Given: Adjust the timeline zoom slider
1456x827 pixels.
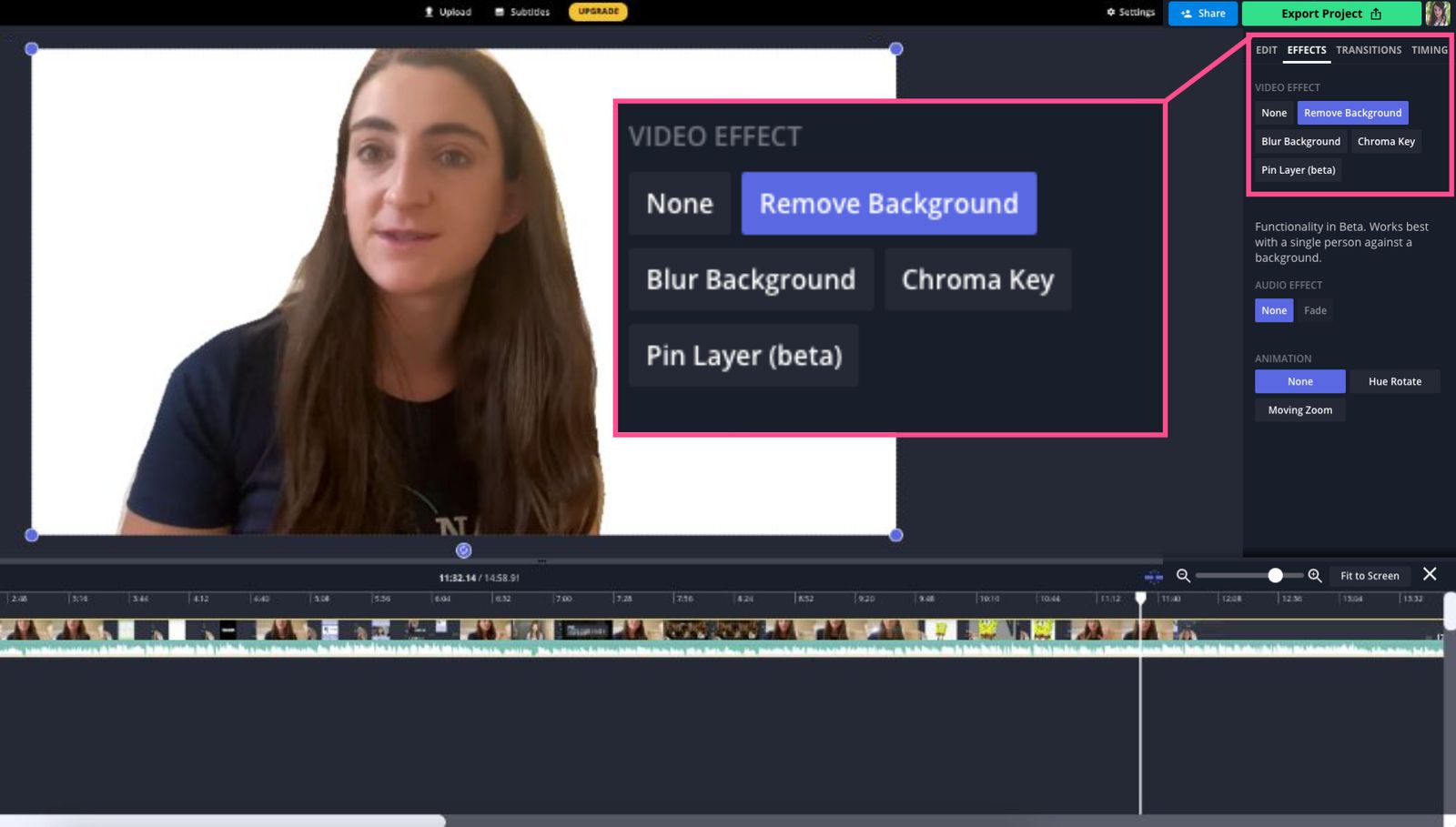Looking at the screenshot, I should click(1274, 575).
